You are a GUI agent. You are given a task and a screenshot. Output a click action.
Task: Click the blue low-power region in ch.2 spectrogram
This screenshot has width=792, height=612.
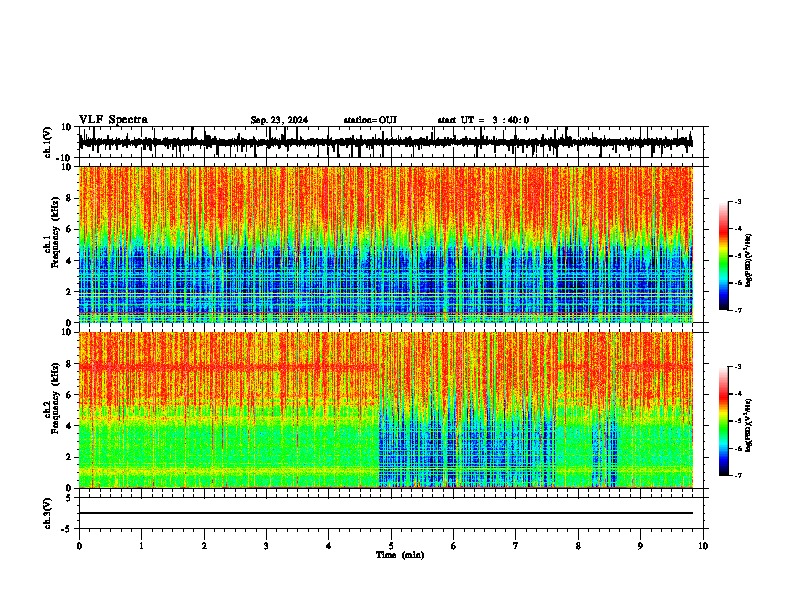[x=467, y=447]
